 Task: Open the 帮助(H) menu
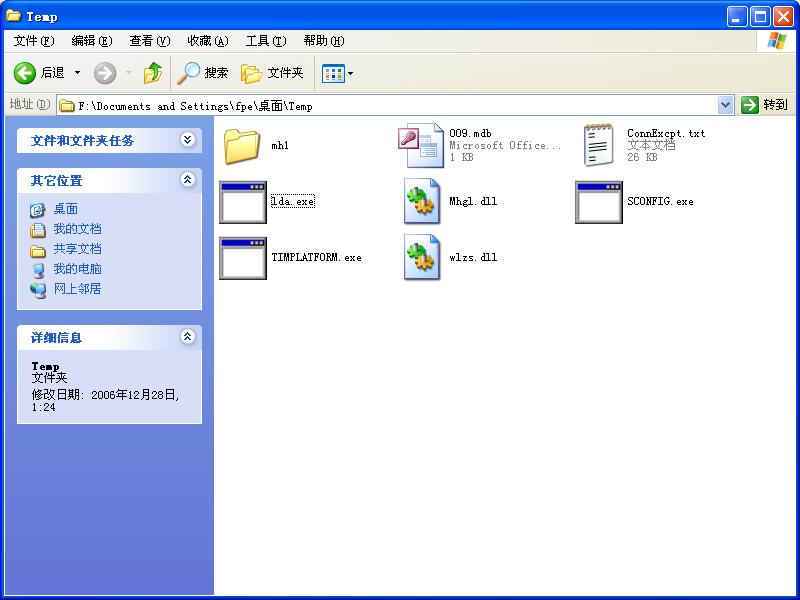(323, 41)
